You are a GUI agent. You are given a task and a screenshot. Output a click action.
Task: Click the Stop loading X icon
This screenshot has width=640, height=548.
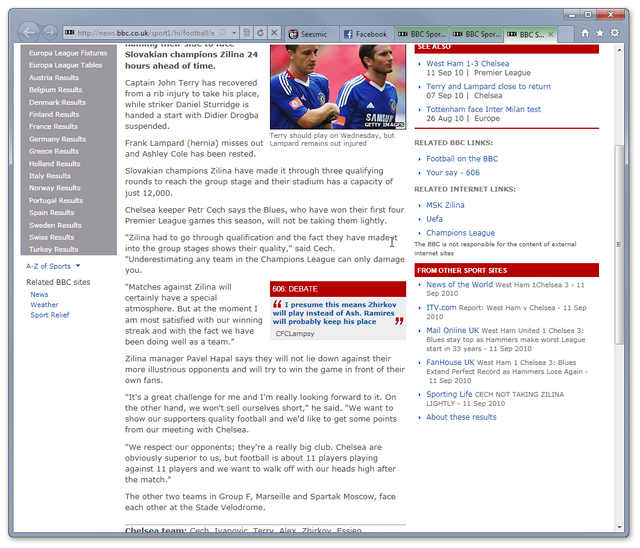click(274, 33)
